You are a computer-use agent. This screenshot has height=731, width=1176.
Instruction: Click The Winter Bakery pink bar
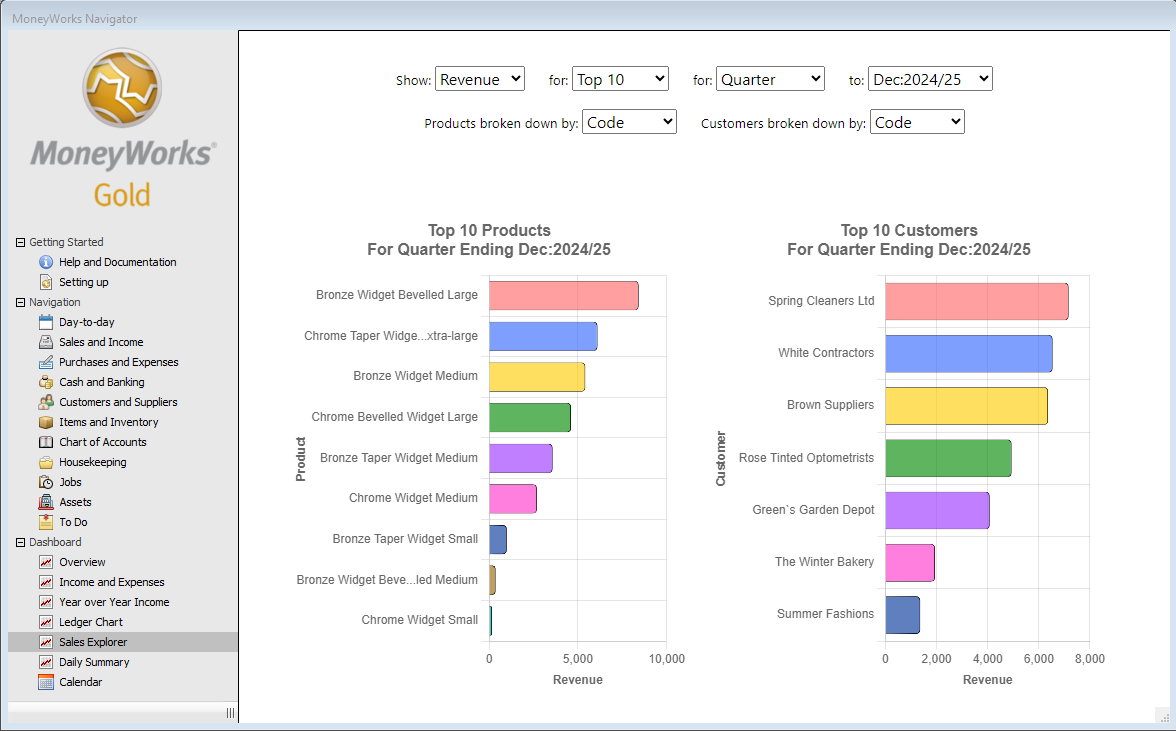click(x=910, y=562)
